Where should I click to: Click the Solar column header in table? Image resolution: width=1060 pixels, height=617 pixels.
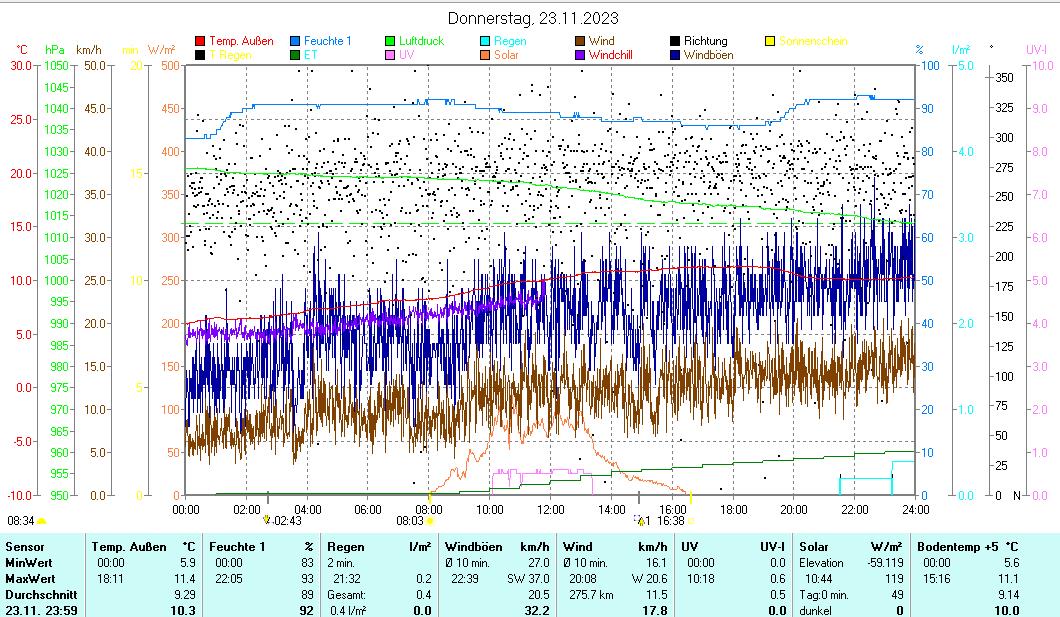[x=813, y=546]
